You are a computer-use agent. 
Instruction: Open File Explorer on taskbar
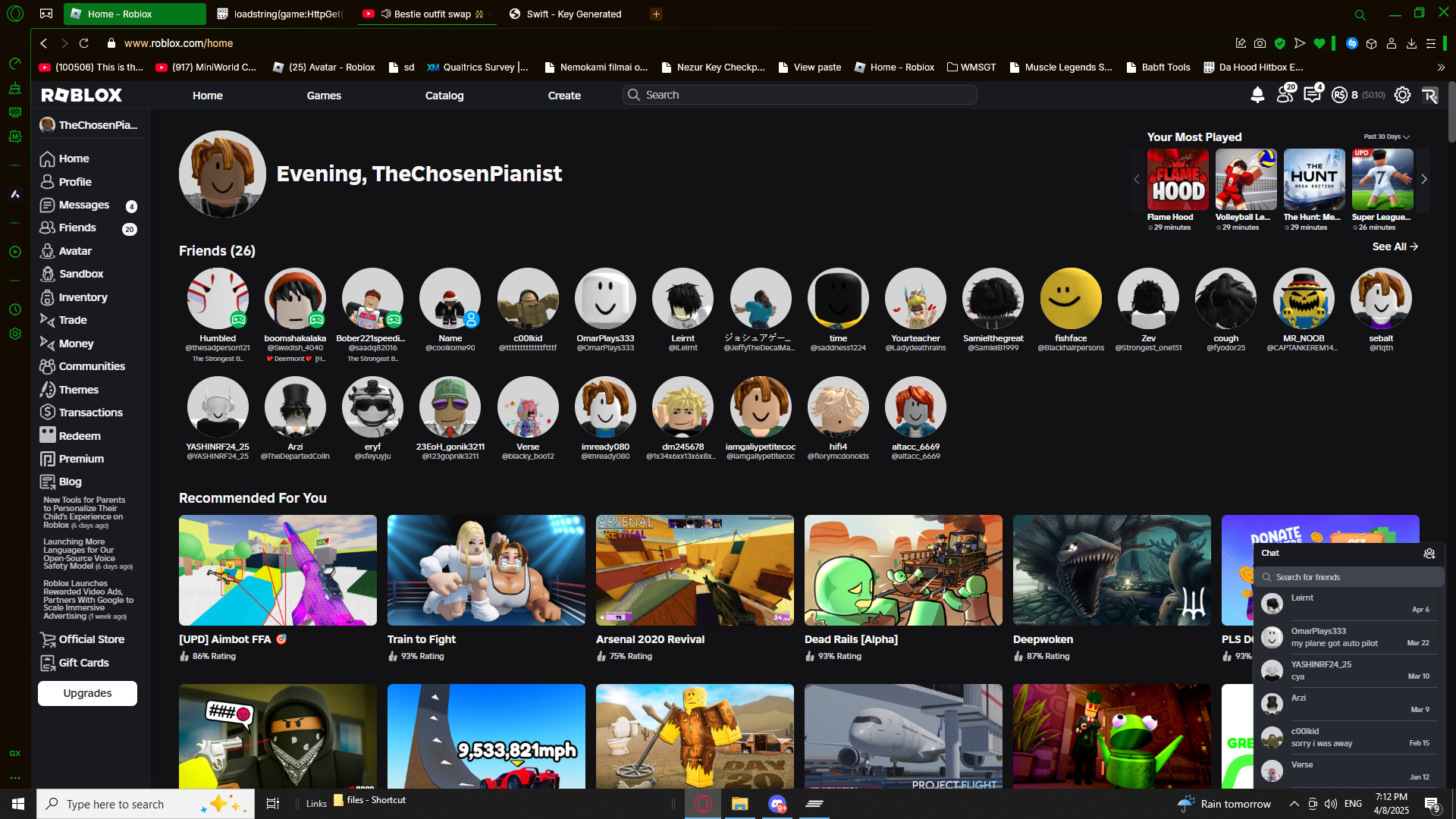coord(739,804)
